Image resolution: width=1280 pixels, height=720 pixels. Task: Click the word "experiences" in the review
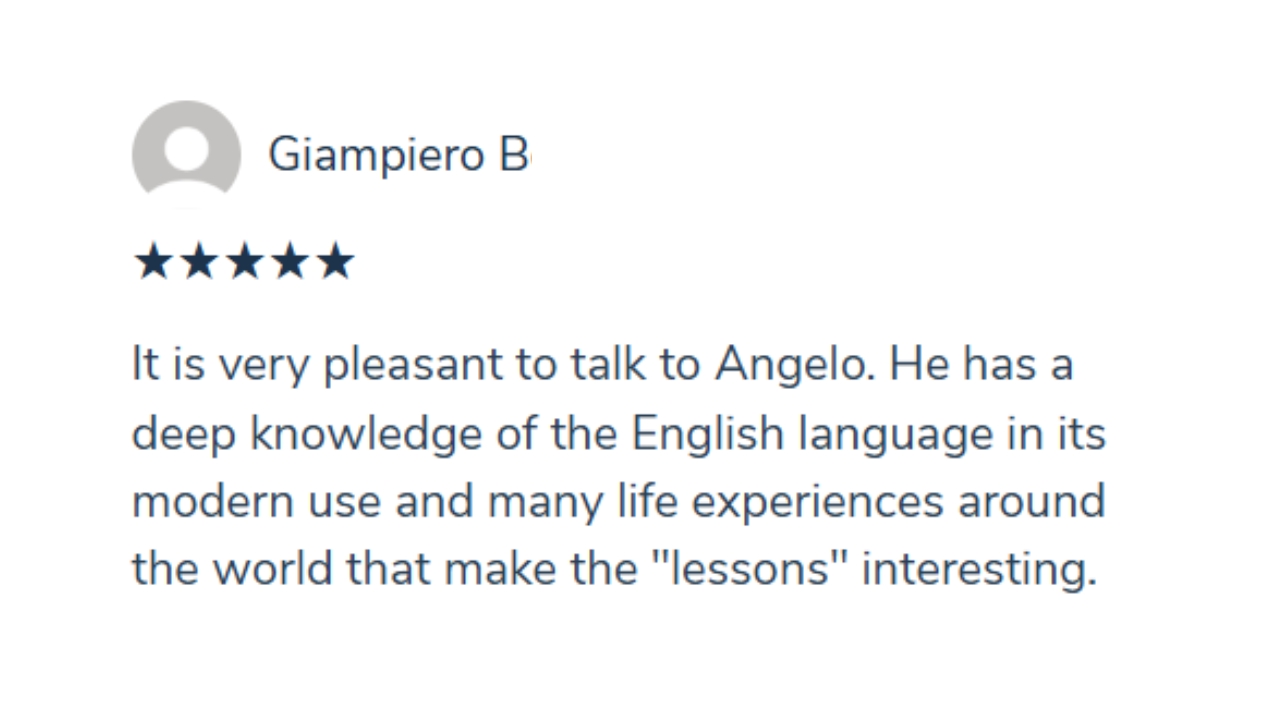tap(817, 502)
